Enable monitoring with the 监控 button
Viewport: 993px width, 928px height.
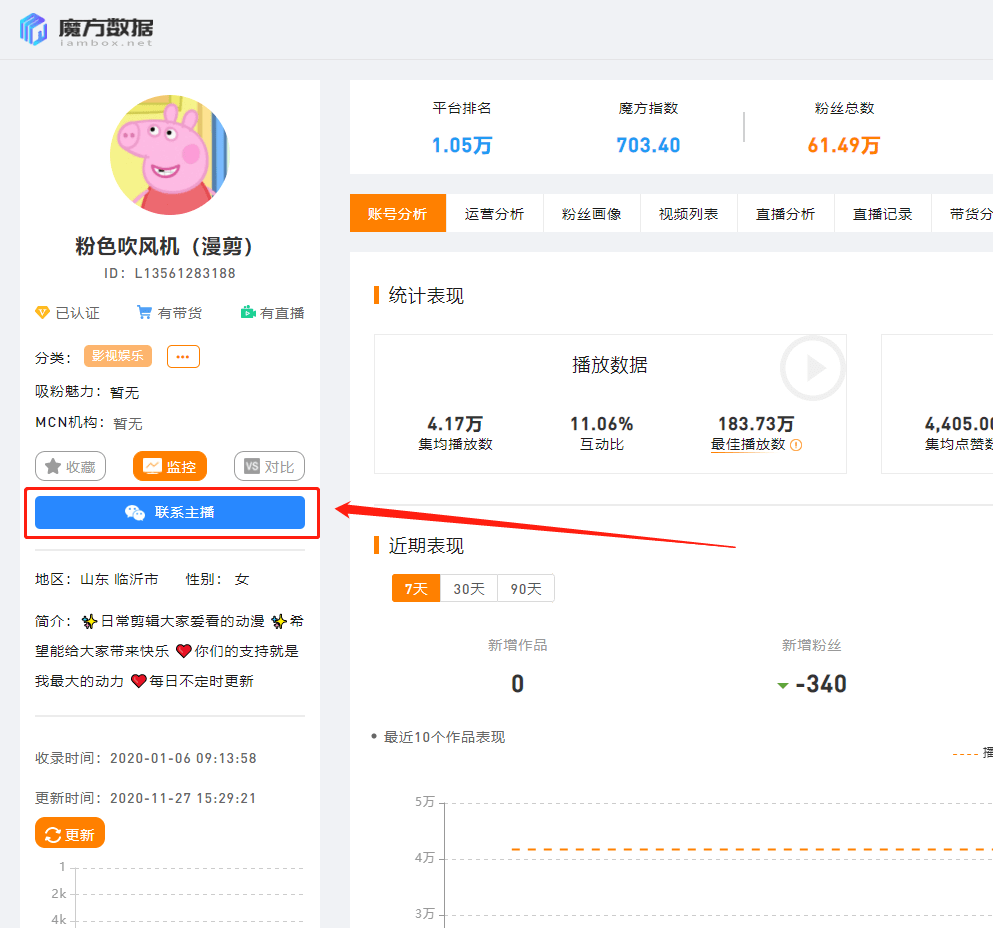coord(170,465)
